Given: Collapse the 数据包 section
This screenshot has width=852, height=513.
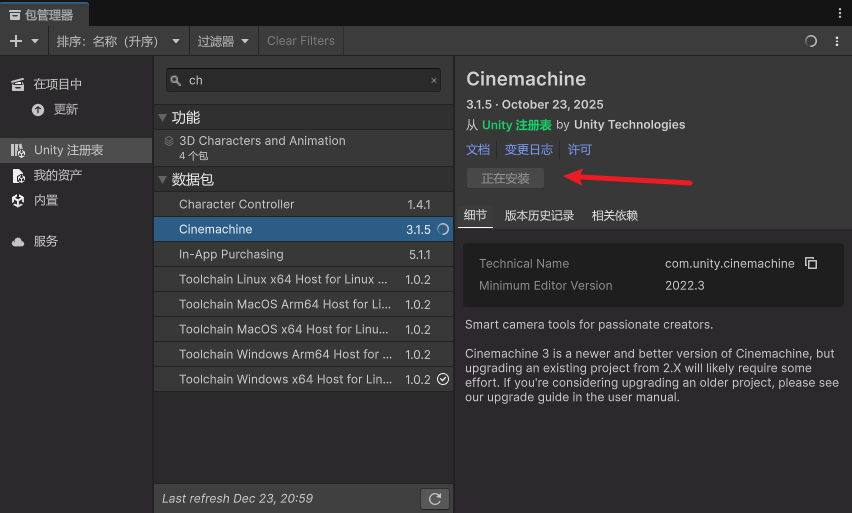Looking at the screenshot, I should coord(162,179).
